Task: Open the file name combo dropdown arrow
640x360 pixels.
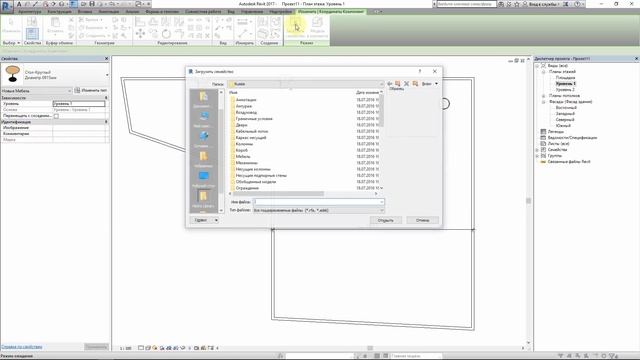Action: (x=382, y=202)
